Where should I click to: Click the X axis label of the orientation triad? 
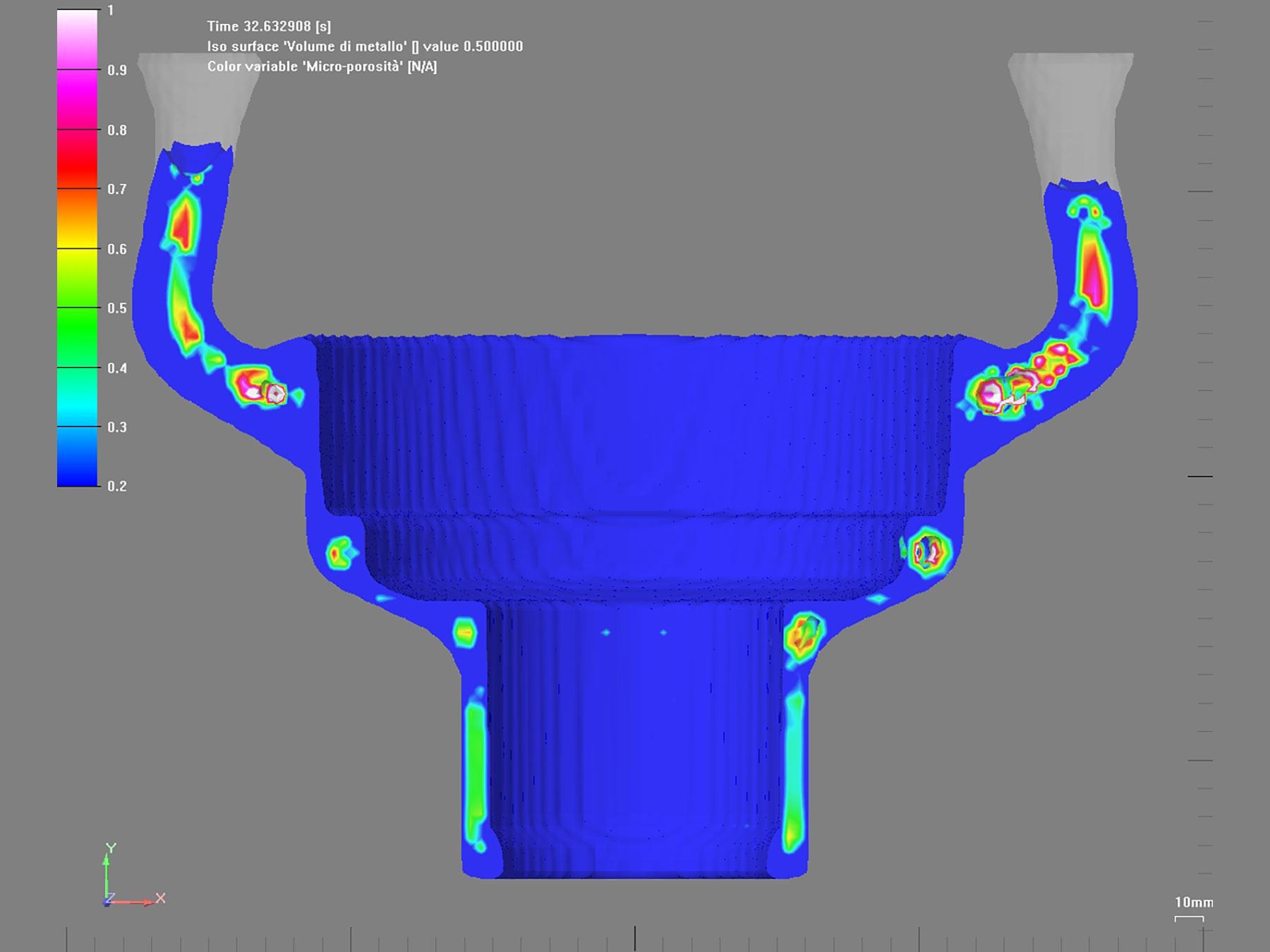coord(161,898)
